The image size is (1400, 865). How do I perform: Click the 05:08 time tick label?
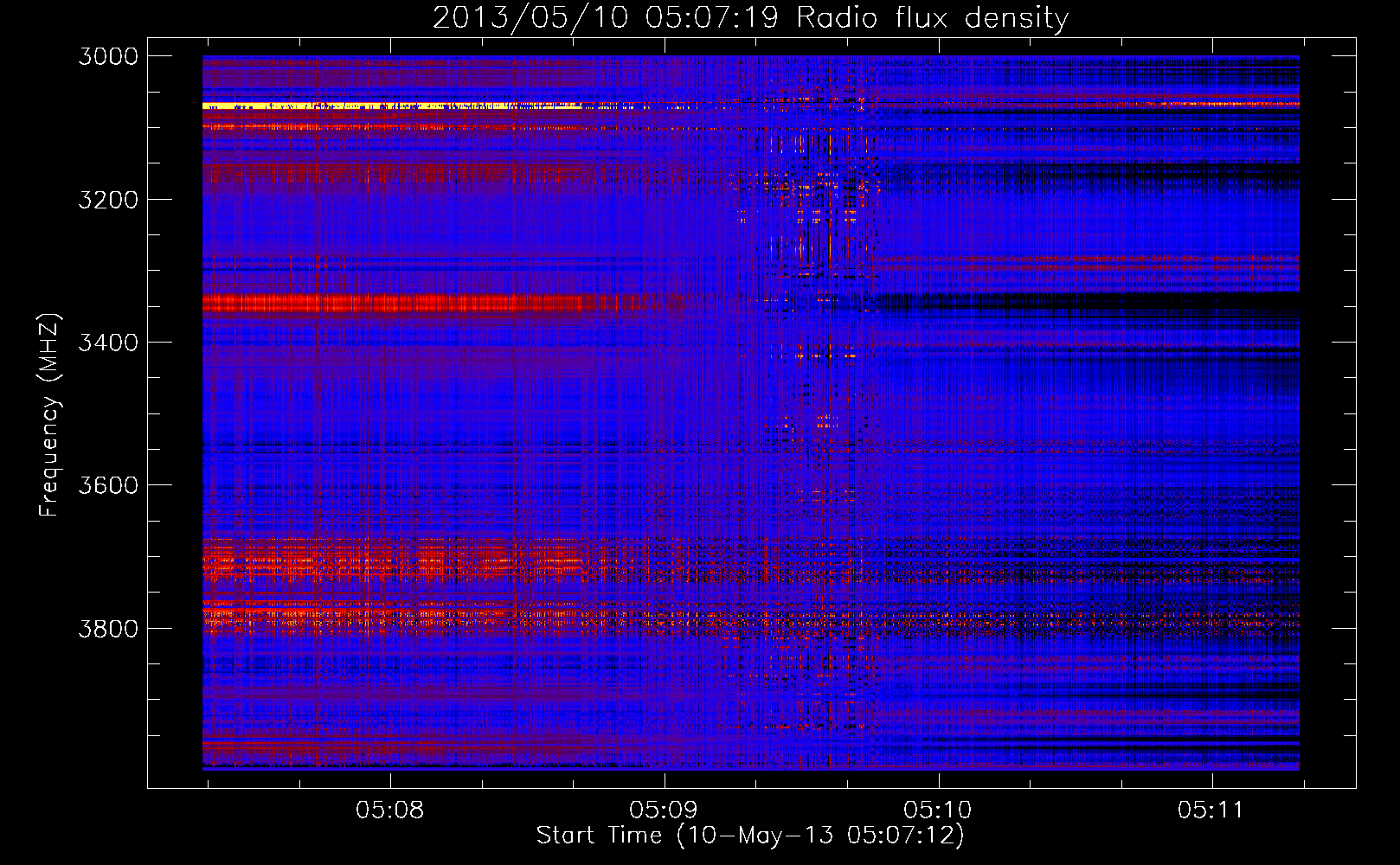pyautogui.click(x=390, y=811)
